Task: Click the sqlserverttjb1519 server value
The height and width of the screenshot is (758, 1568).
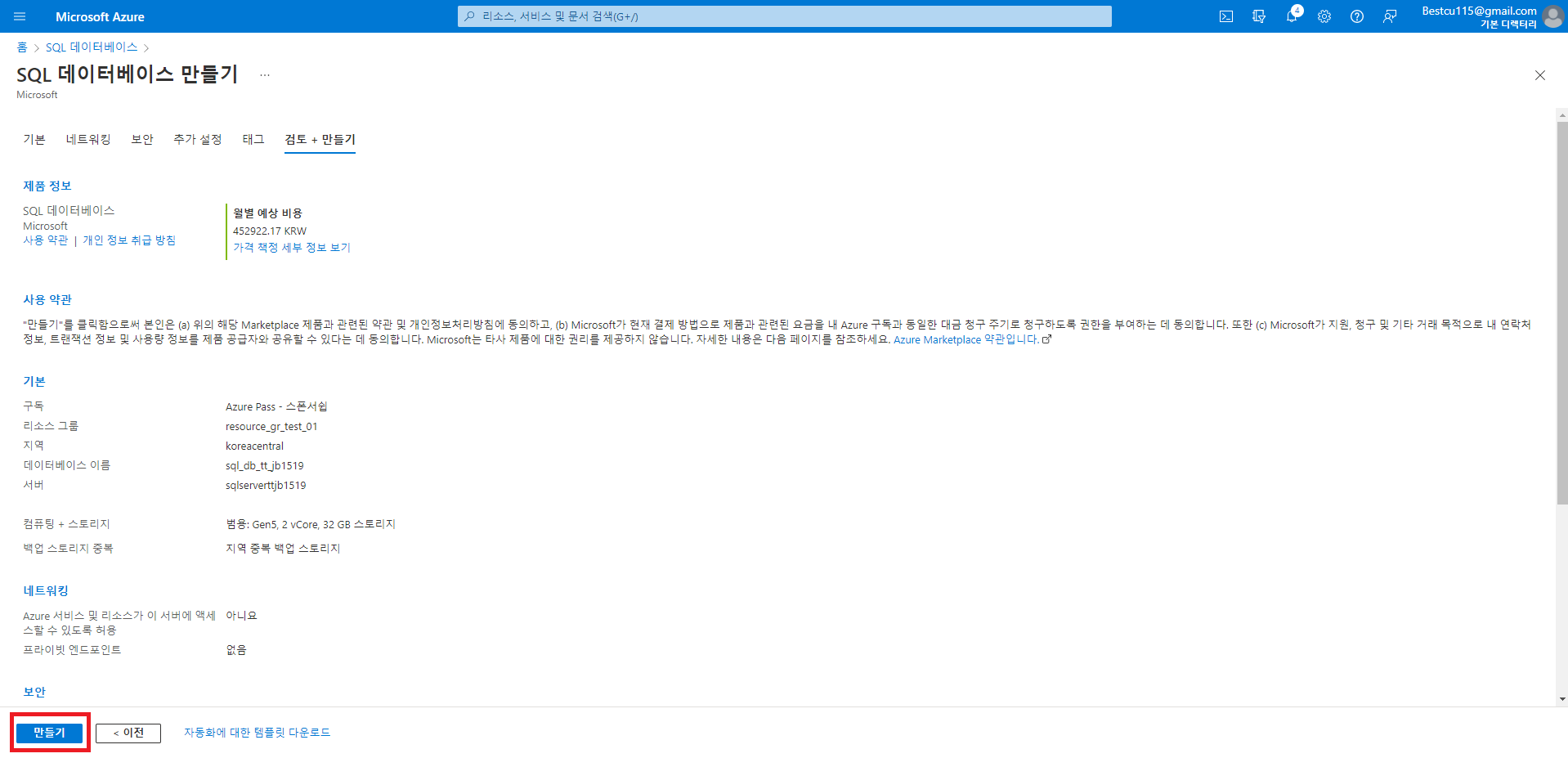Action: coord(266,486)
